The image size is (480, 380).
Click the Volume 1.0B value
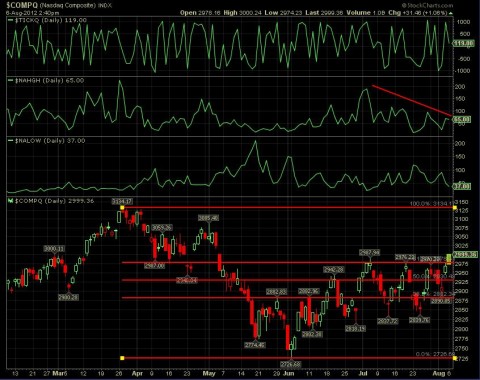click(x=366, y=13)
